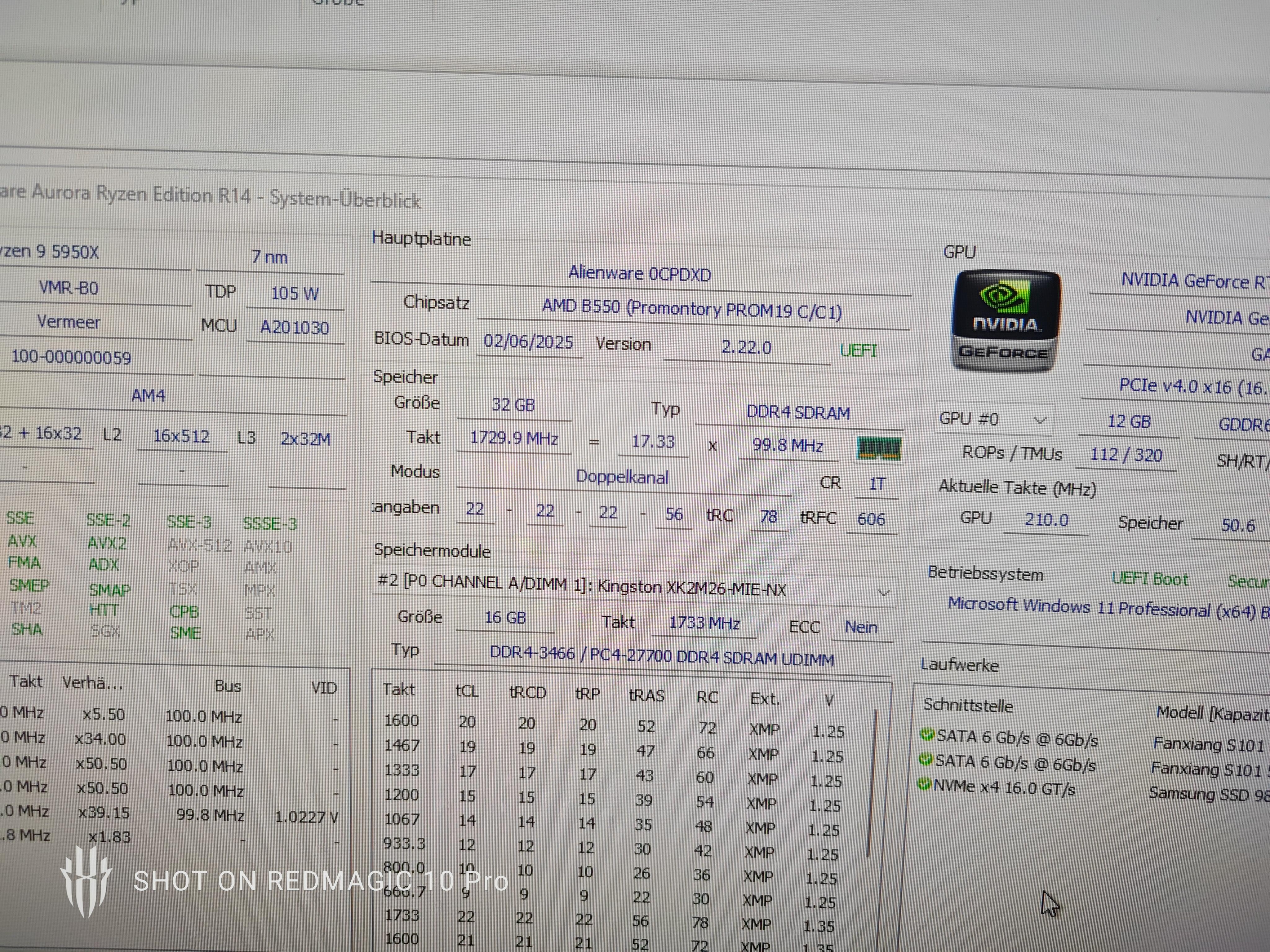1270x952 pixels.
Task: Click the BIOS date field 02/06/2025
Action: 528,342
